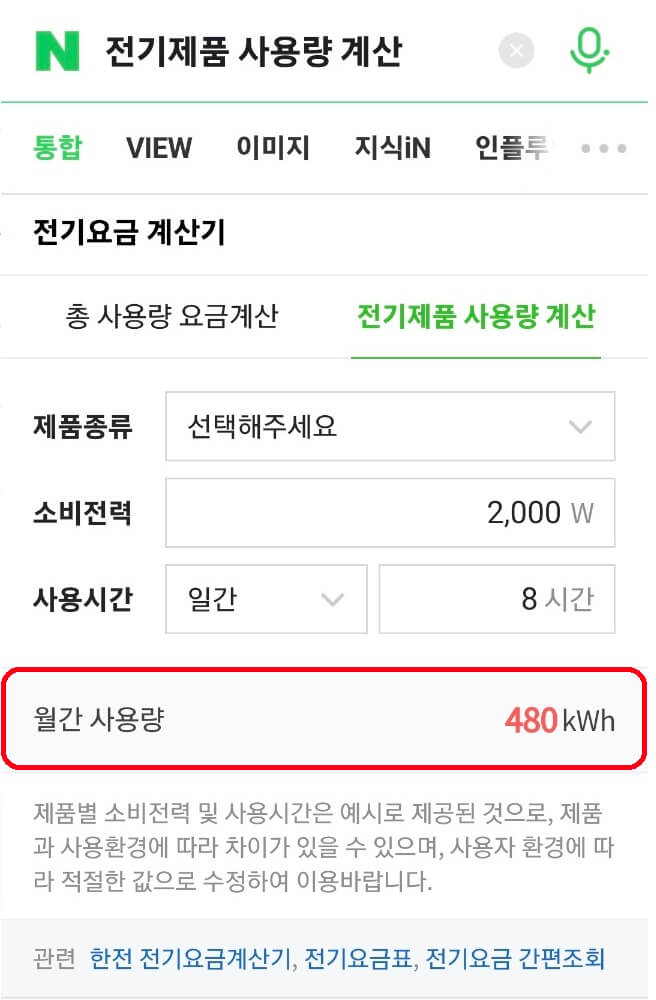Expand the 일간 usage period dropdown
This screenshot has width=656, height=1000.
click(265, 599)
